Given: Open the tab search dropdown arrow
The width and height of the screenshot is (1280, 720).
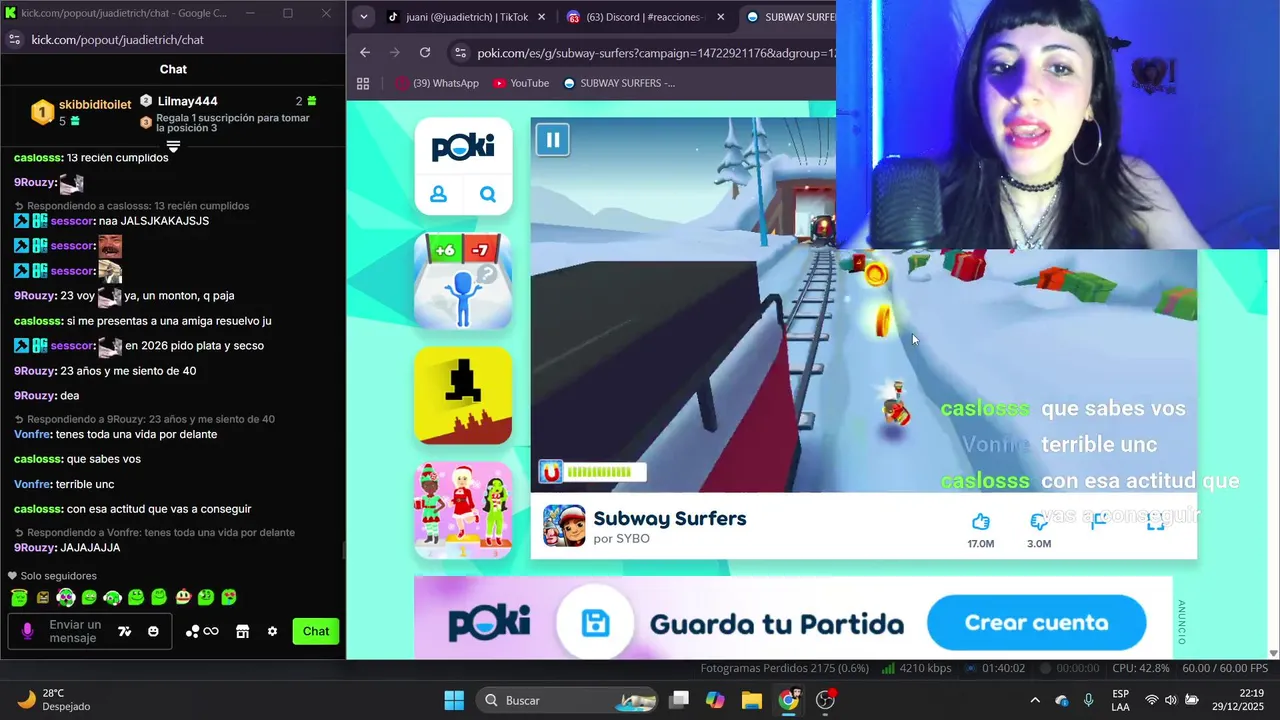Looking at the screenshot, I should click(363, 17).
